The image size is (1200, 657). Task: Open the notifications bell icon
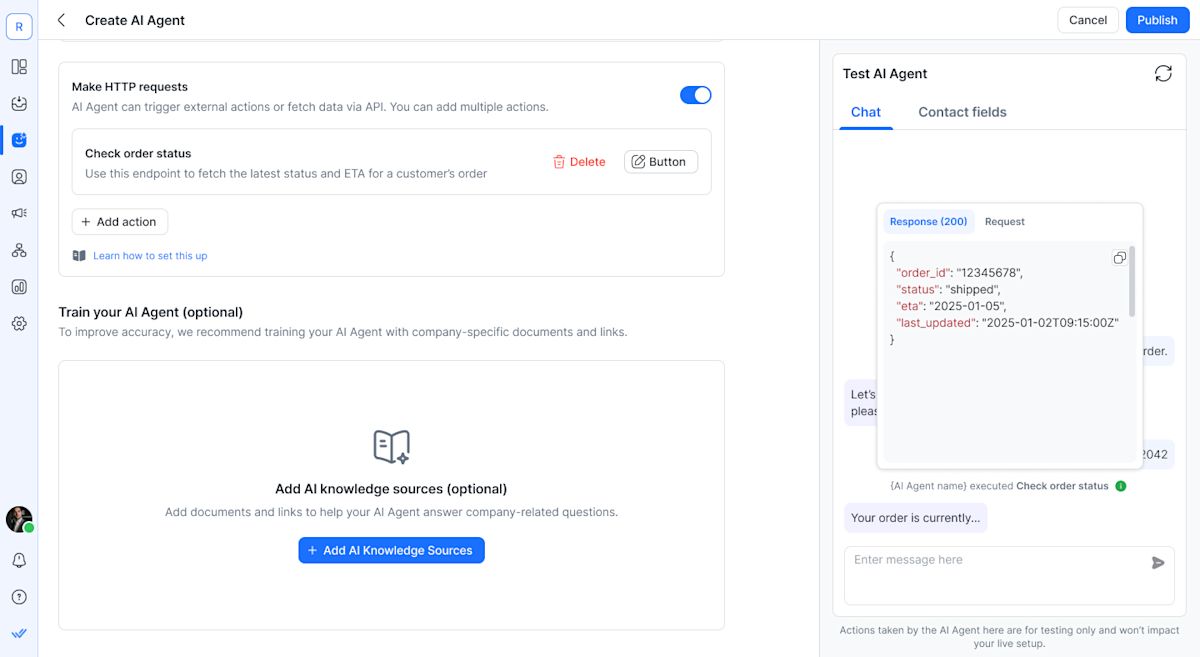click(x=19, y=560)
